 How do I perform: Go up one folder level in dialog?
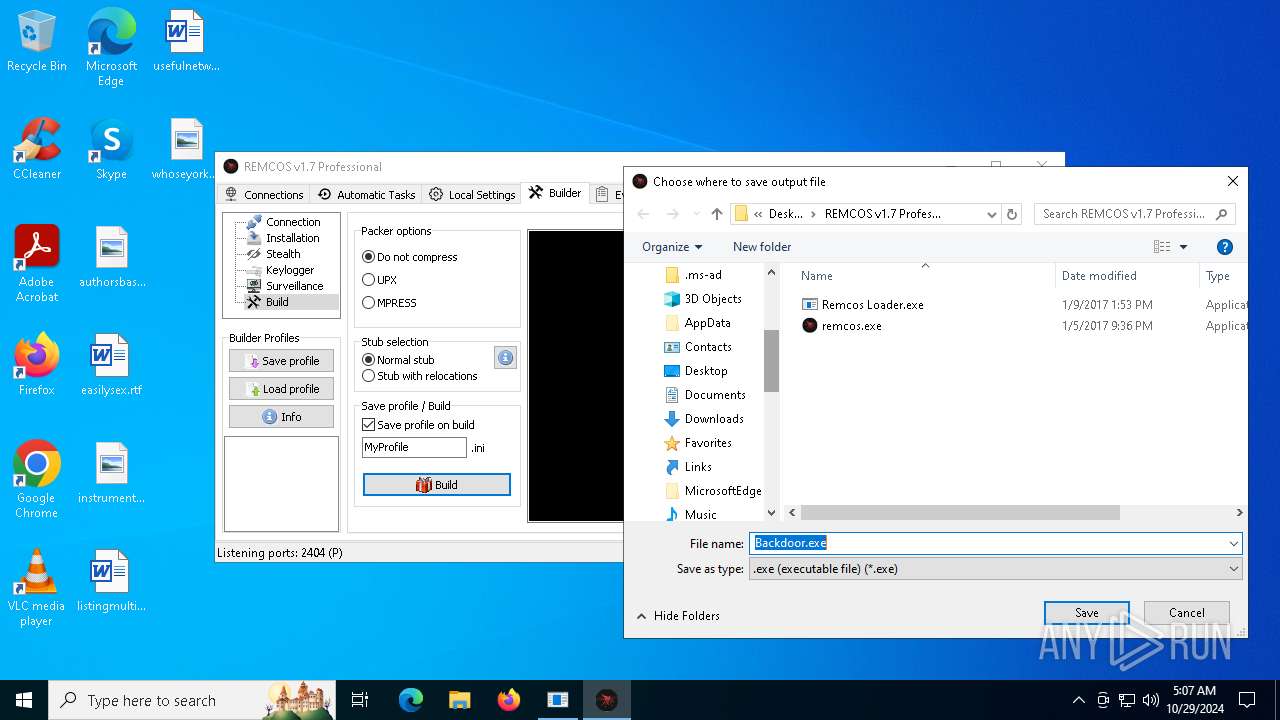tap(716, 214)
